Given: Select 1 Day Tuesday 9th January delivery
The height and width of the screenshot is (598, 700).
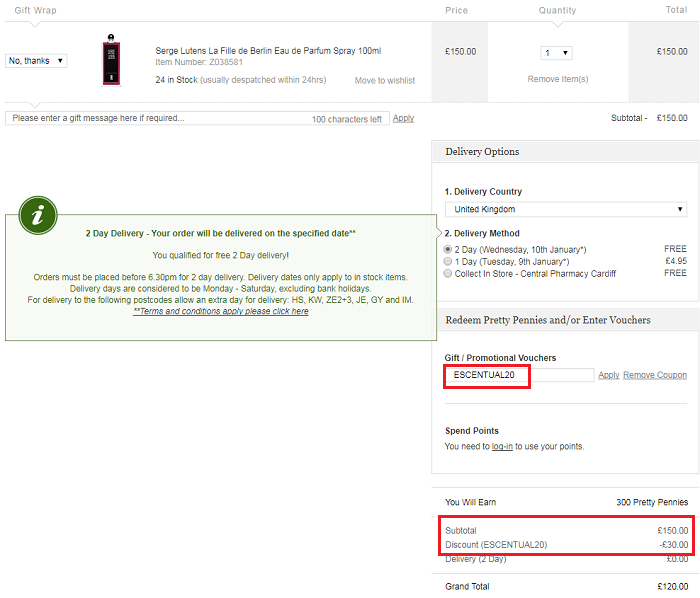Looking at the screenshot, I should (x=448, y=261).
